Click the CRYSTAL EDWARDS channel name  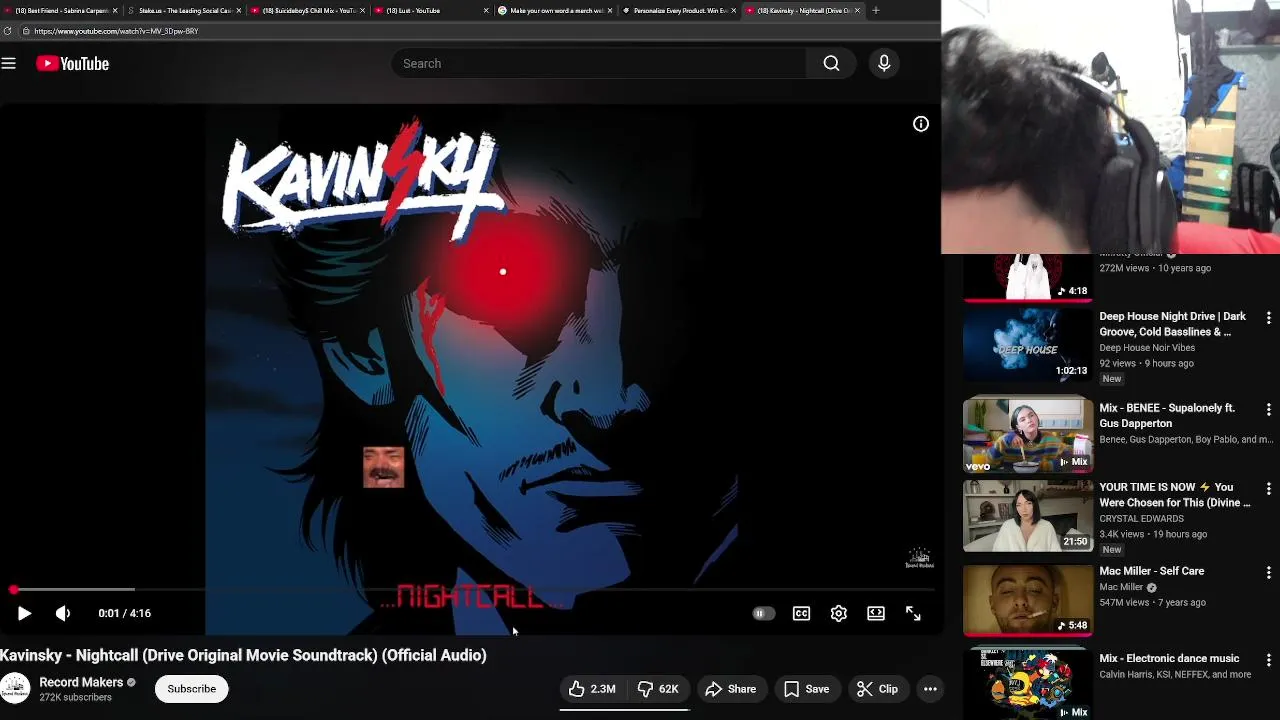pyautogui.click(x=1141, y=519)
